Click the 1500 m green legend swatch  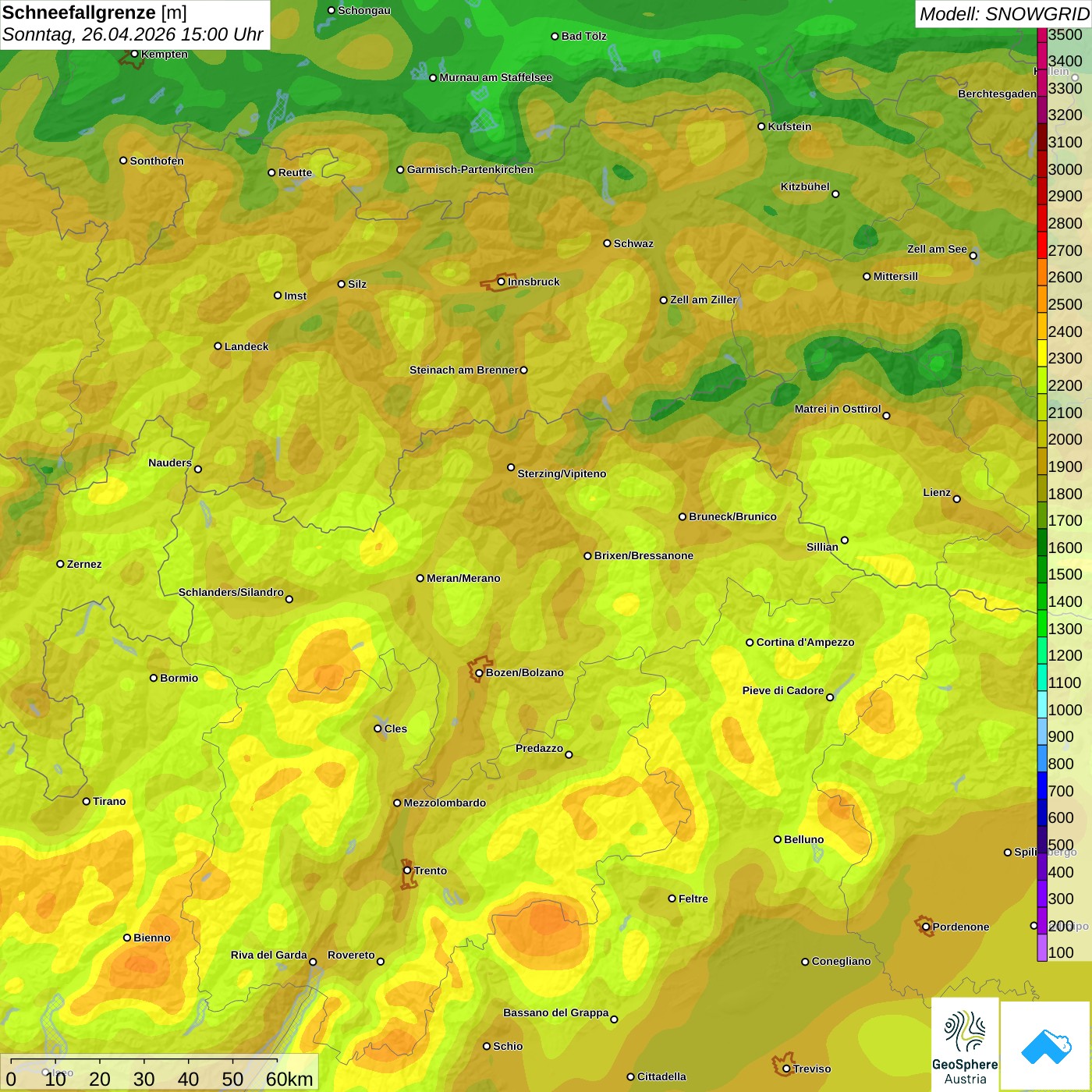(x=1042, y=569)
